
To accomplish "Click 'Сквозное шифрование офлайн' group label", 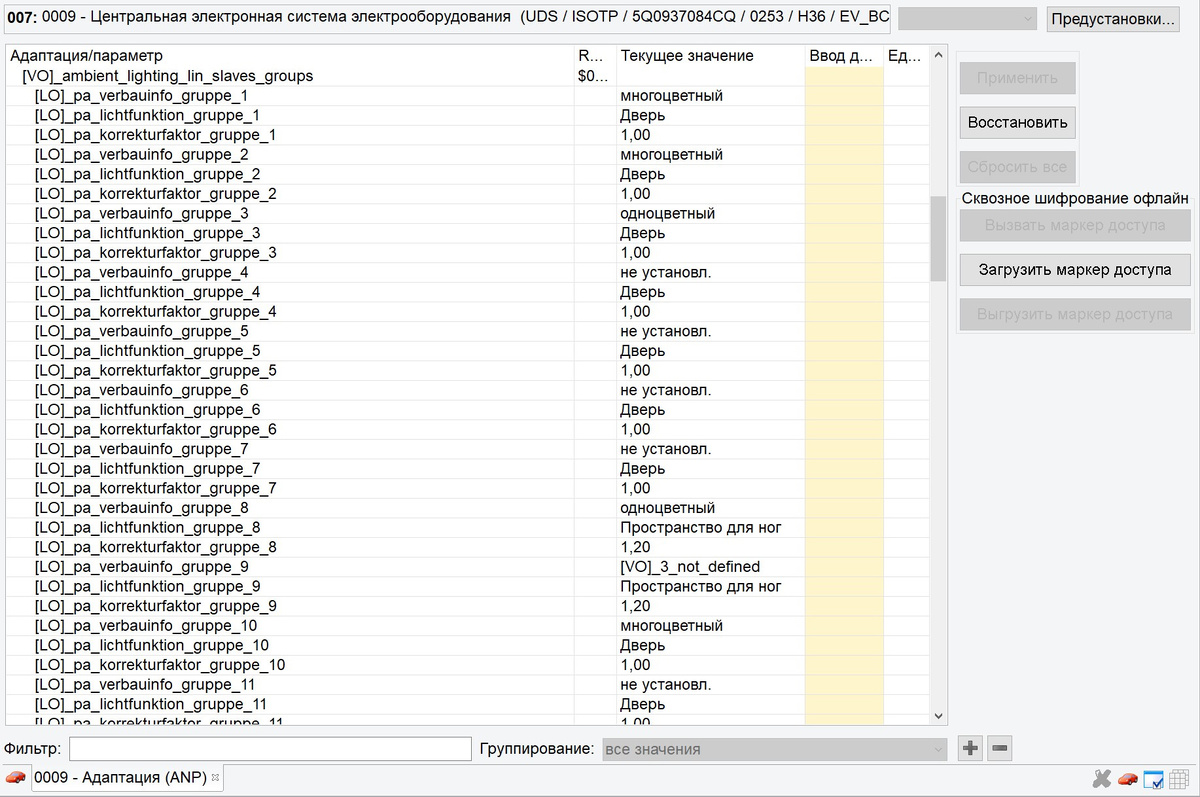I will (x=1075, y=198).
